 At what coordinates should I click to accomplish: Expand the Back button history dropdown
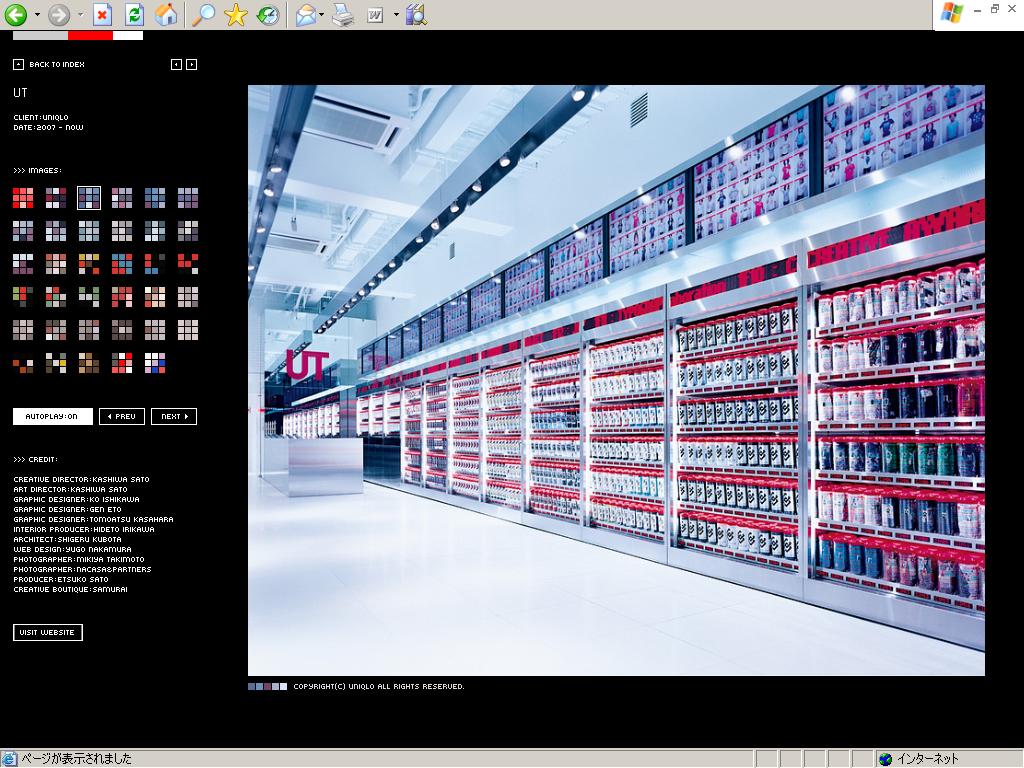click(x=37, y=14)
